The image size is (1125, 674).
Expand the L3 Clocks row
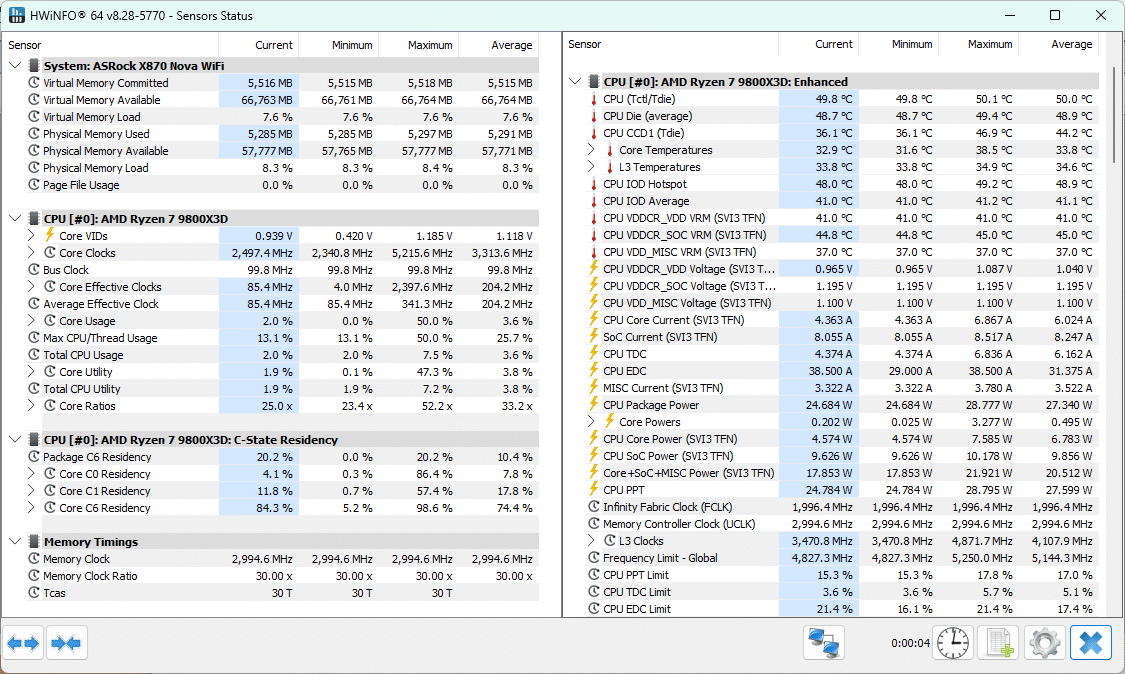(590, 540)
